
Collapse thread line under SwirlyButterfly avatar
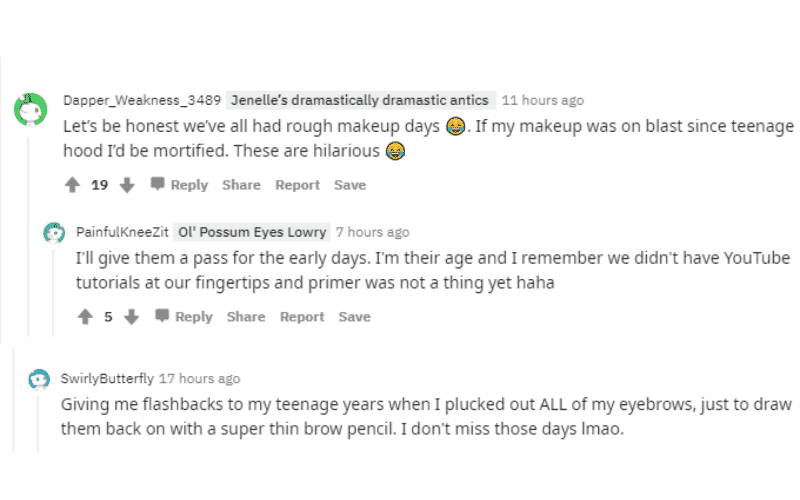pos(38,423)
